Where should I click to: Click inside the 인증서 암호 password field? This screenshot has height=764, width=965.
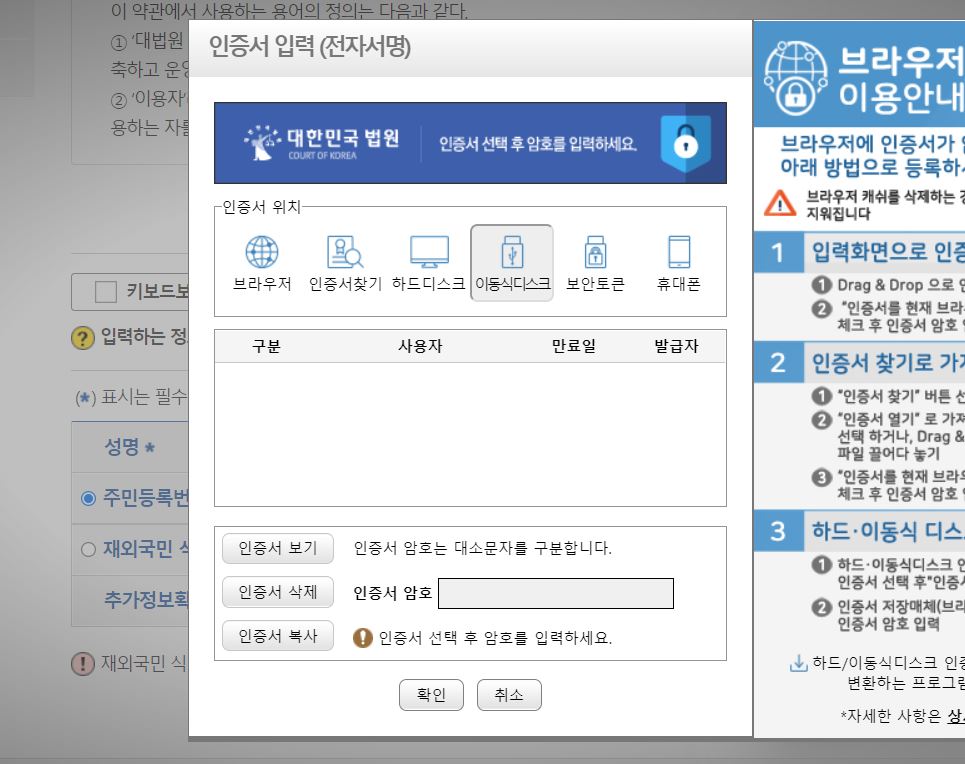click(x=557, y=593)
